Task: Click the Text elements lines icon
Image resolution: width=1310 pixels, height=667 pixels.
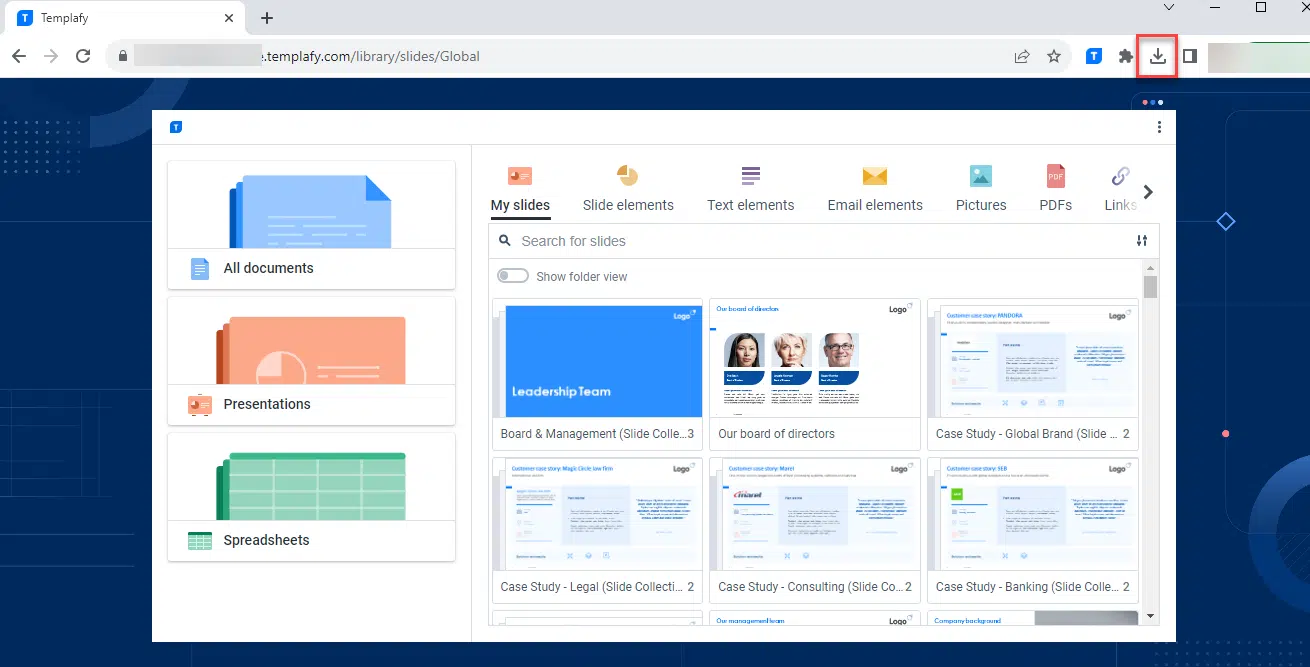Action: (x=750, y=176)
